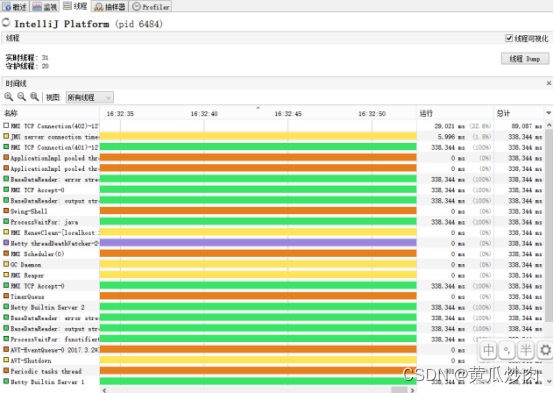This screenshot has width=554, height=393.
Task: Click the state icon of the RMI TCP Connection(402) thread
Action: (6, 125)
